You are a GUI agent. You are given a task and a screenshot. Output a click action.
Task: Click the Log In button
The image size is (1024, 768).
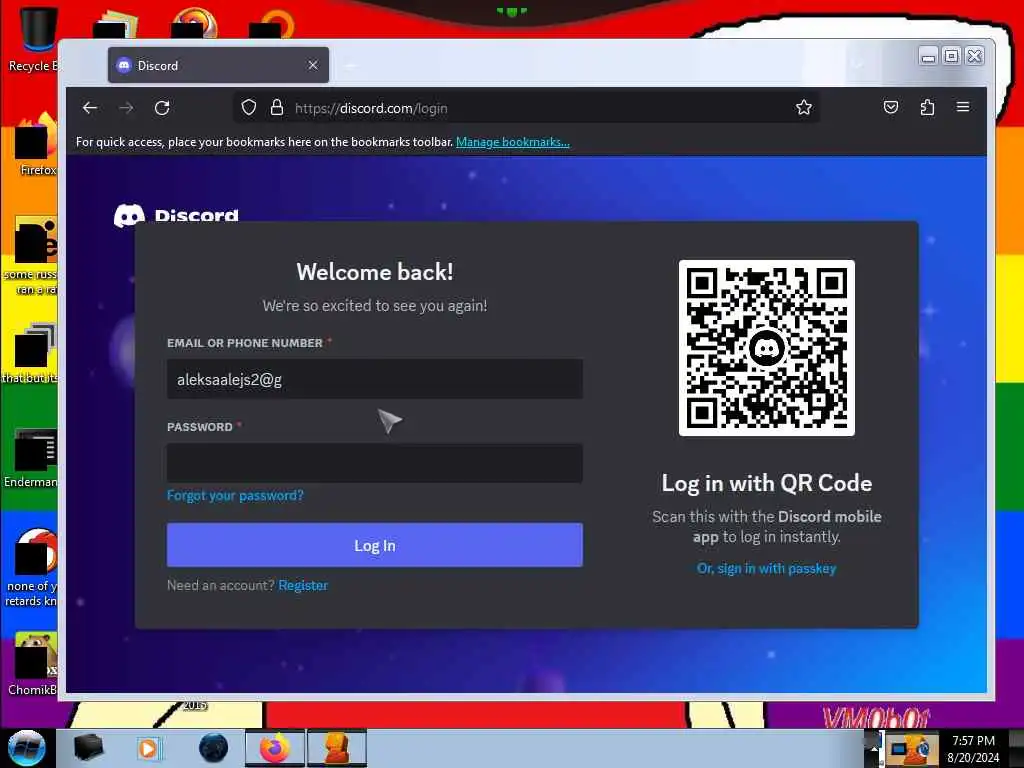[375, 545]
